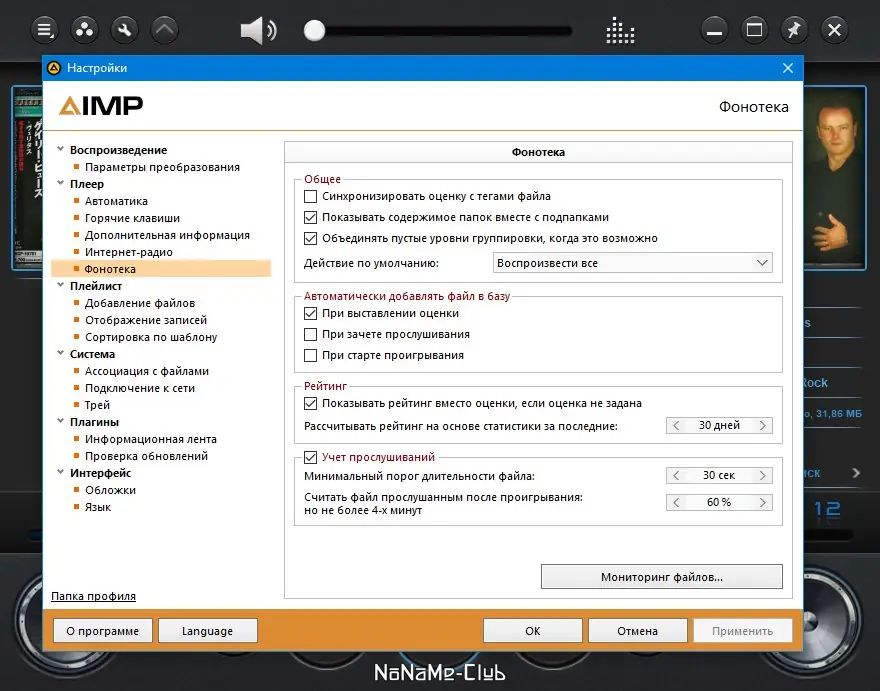Open Горячие клавиши settings page

point(132,218)
